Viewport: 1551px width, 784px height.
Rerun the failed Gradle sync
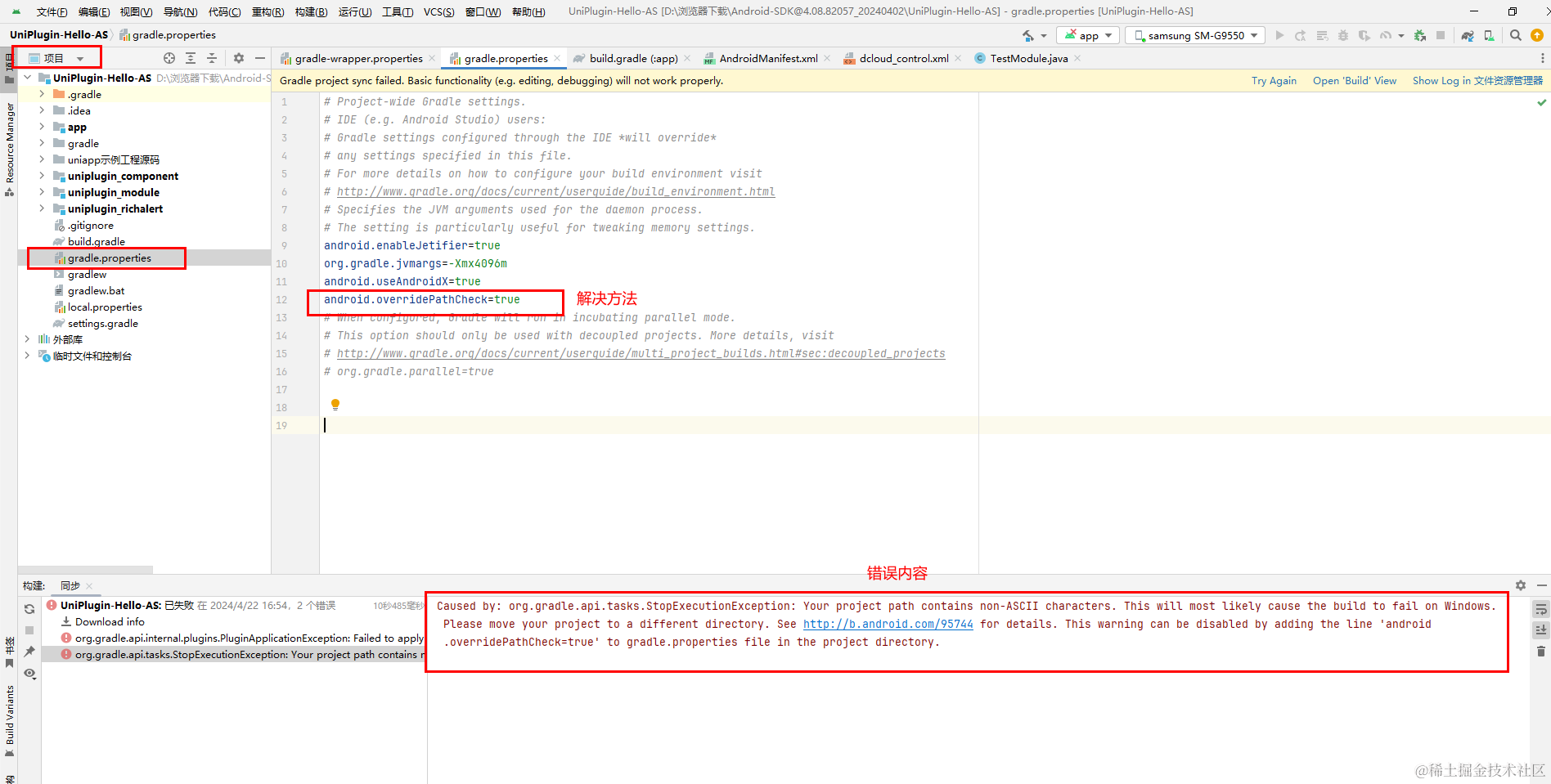pos(30,608)
